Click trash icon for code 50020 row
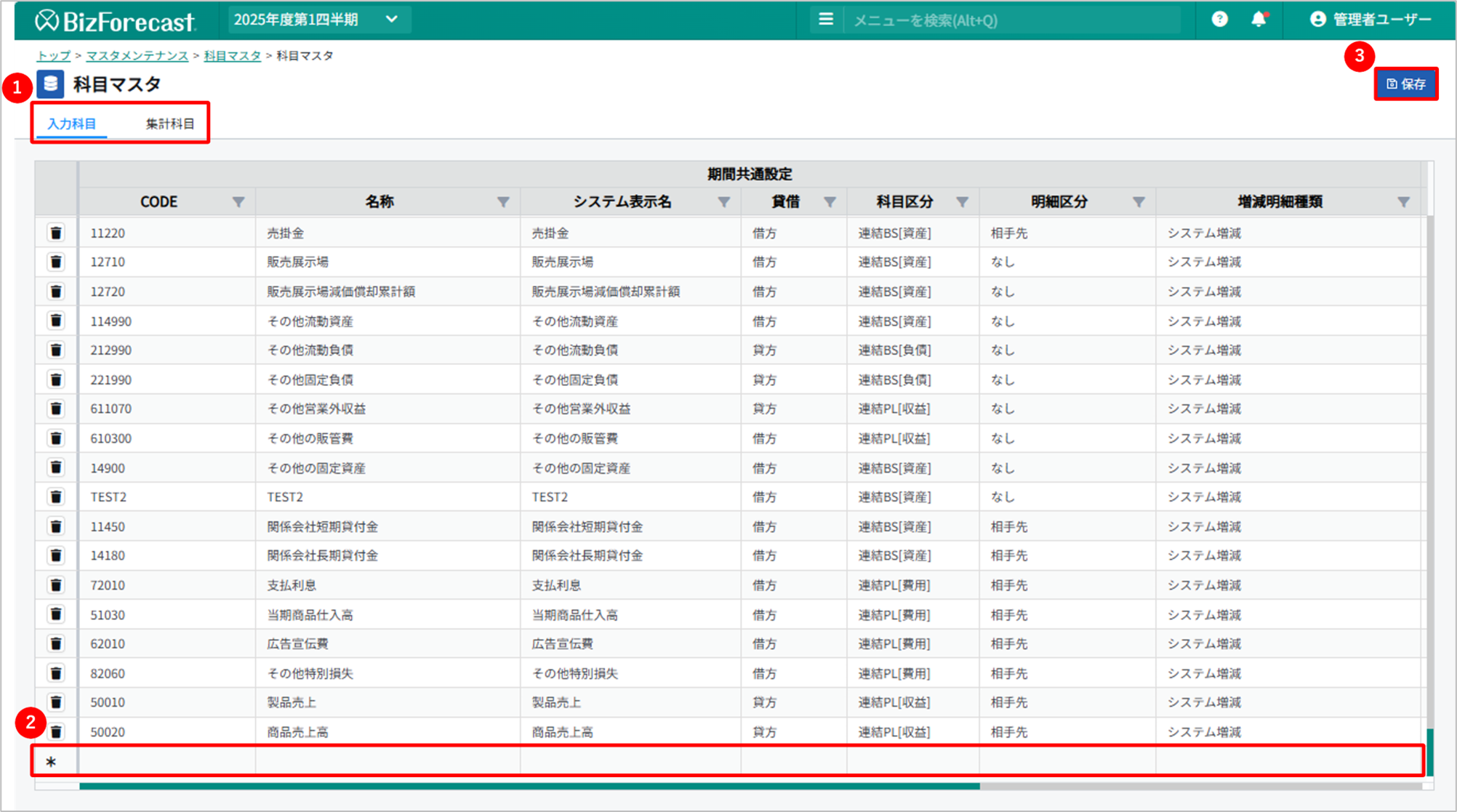1457x812 pixels. click(x=56, y=731)
